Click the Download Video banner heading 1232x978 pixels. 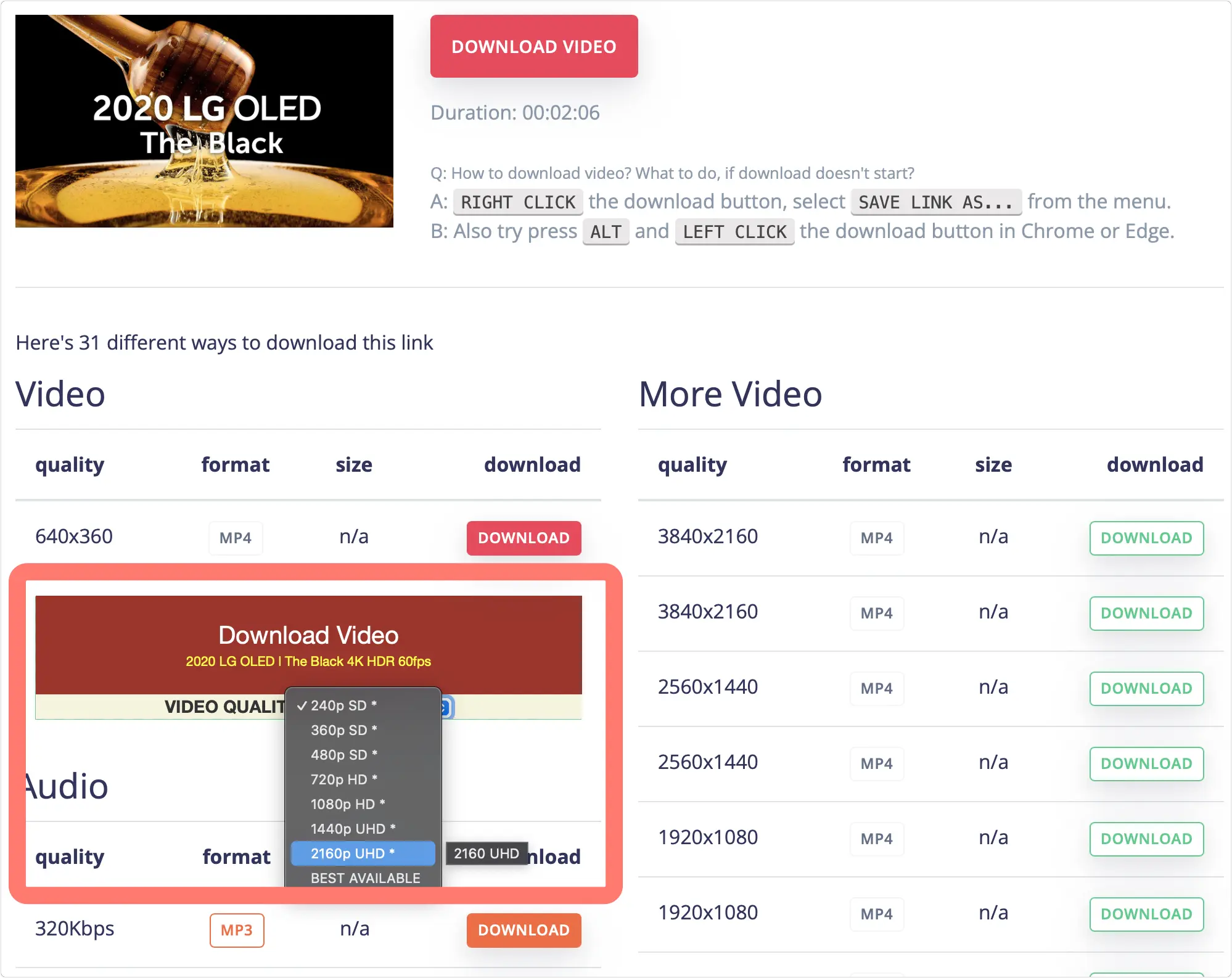tap(308, 635)
